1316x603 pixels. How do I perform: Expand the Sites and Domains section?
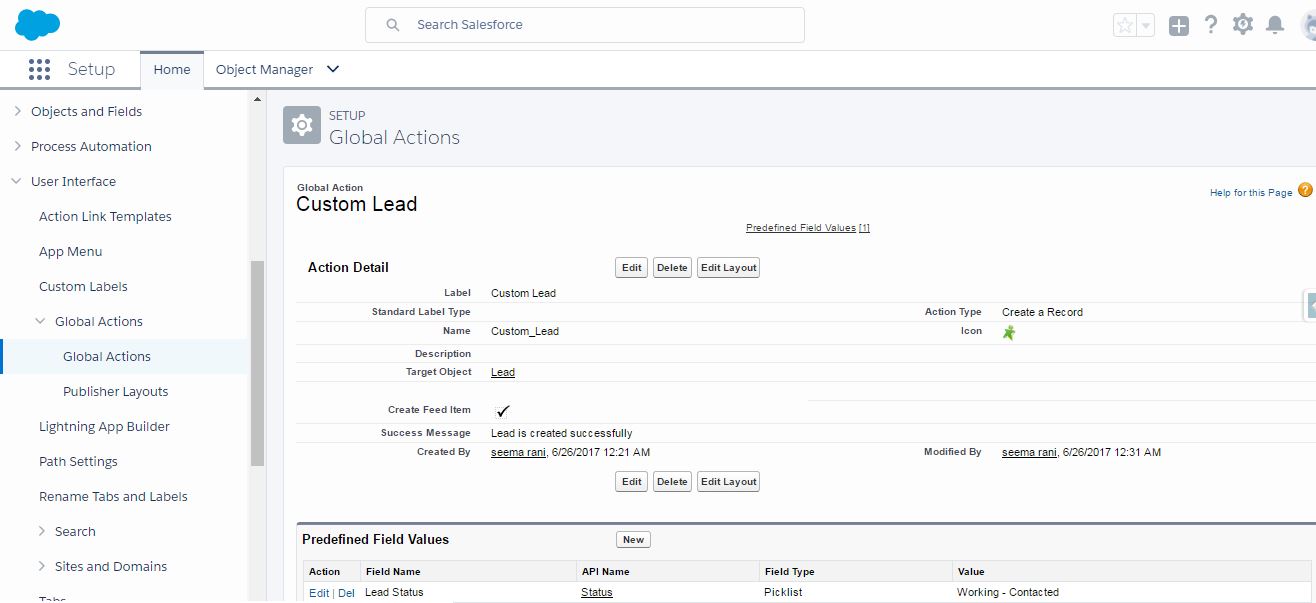[44, 566]
